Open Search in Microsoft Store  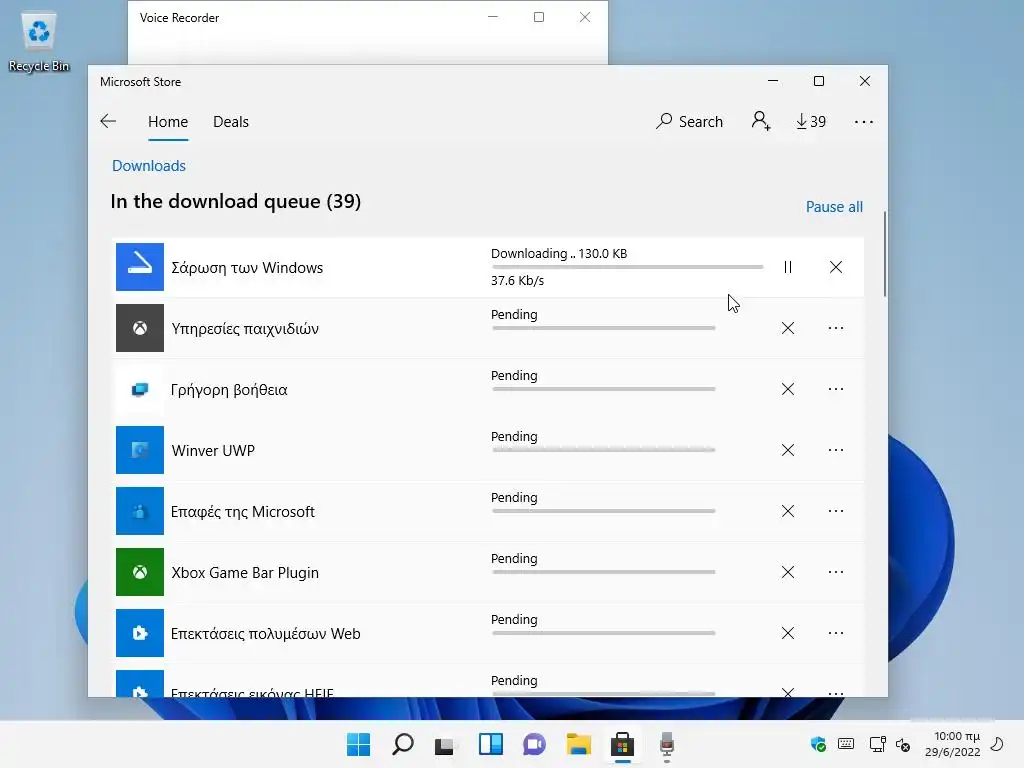pyautogui.click(x=690, y=121)
